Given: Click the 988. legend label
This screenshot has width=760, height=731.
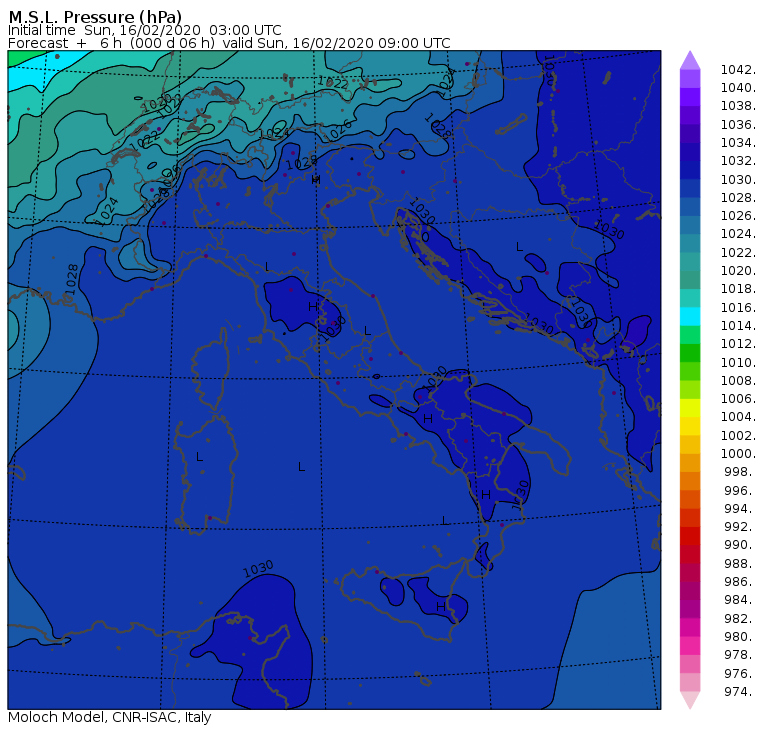Looking at the screenshot, I should 740,563.
